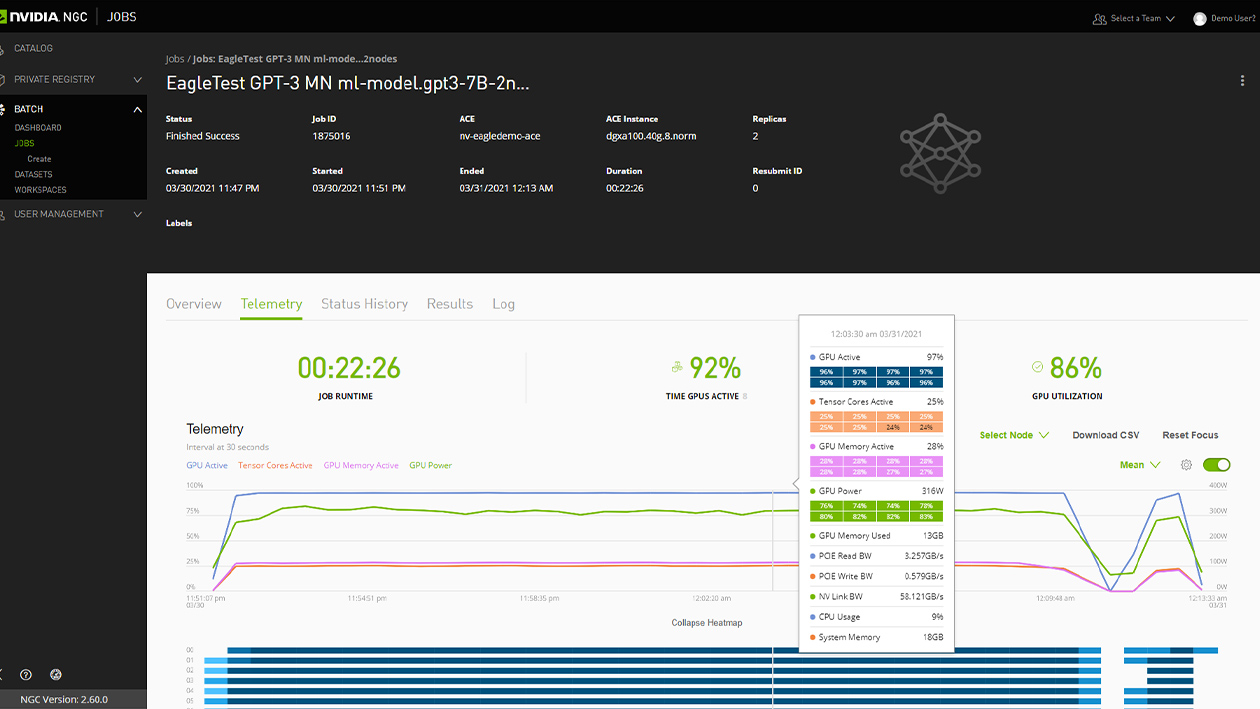Screen dimensions: 1260x709
Task: Open the help question mark icon
Action: click(26, 675)
